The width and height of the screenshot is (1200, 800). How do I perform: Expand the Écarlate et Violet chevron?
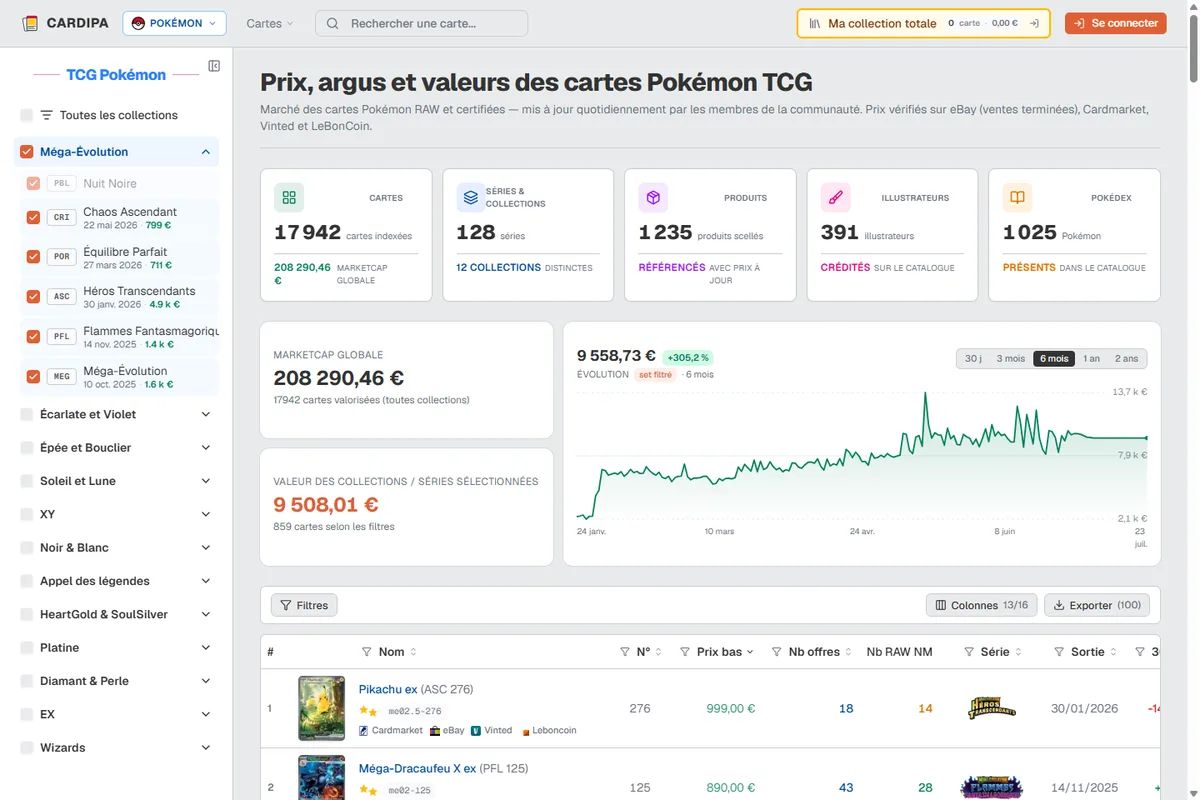click(206, 414)
